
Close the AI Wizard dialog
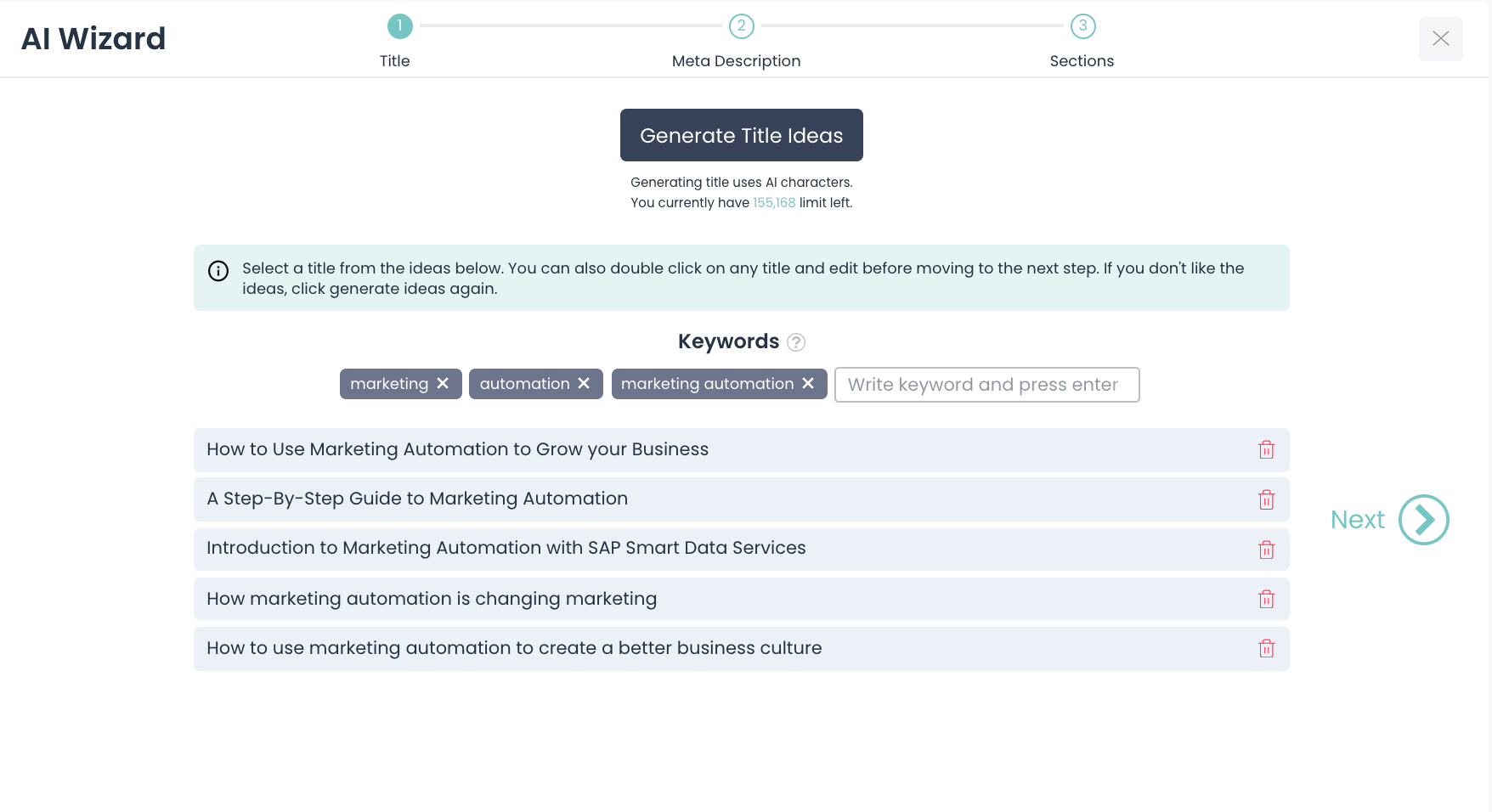1440,39
